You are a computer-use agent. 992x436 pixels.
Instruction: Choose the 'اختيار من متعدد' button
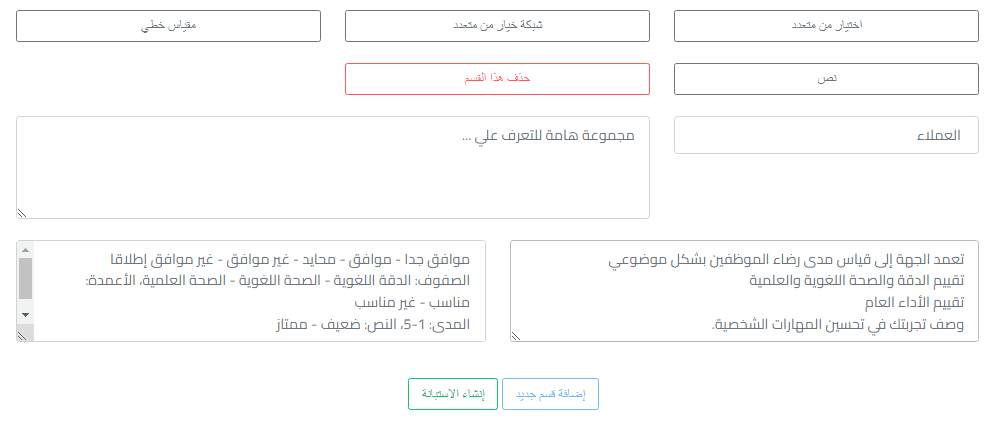click(x=826, y=26)
